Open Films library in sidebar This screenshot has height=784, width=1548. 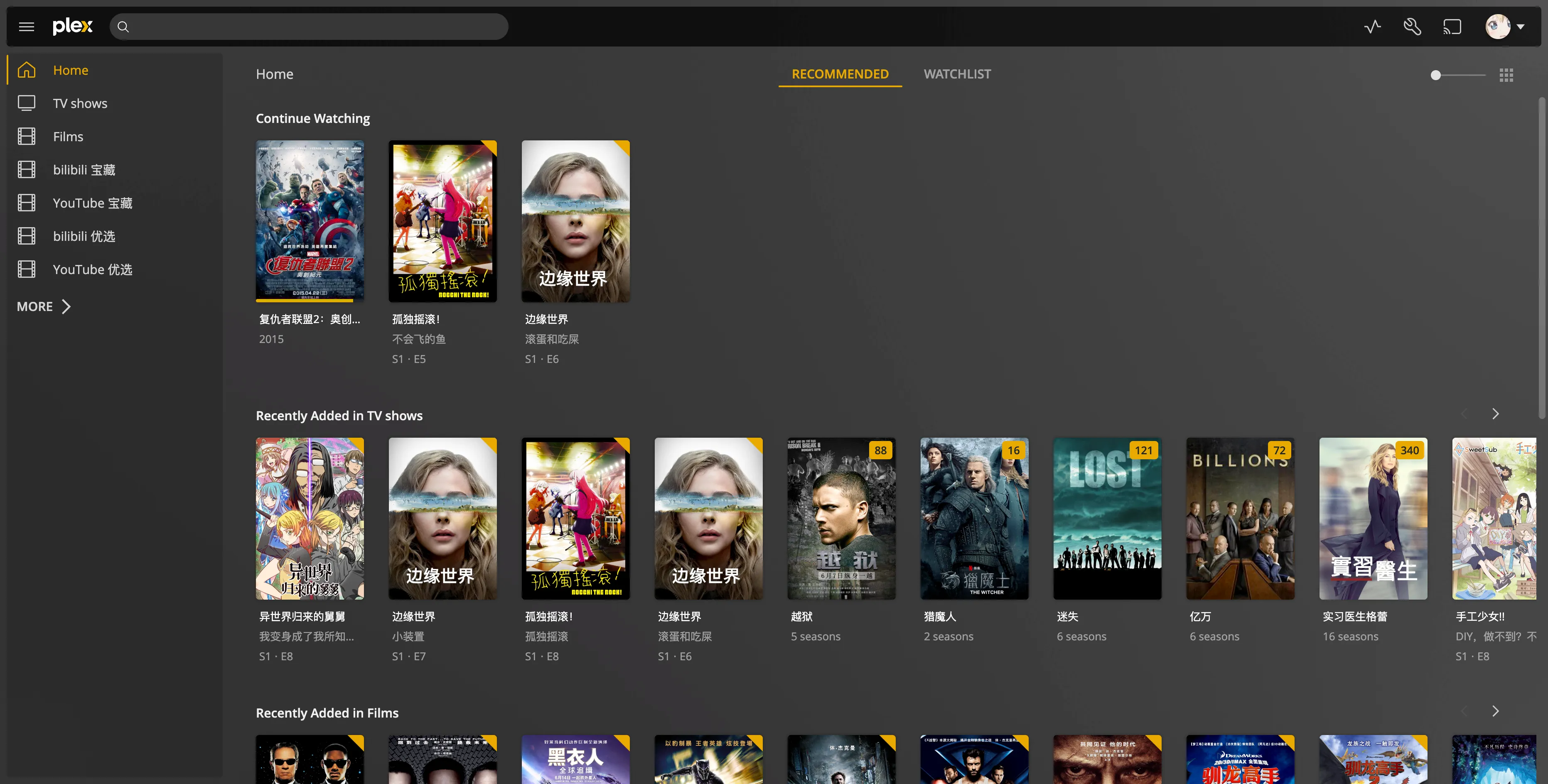coord(68,136)
